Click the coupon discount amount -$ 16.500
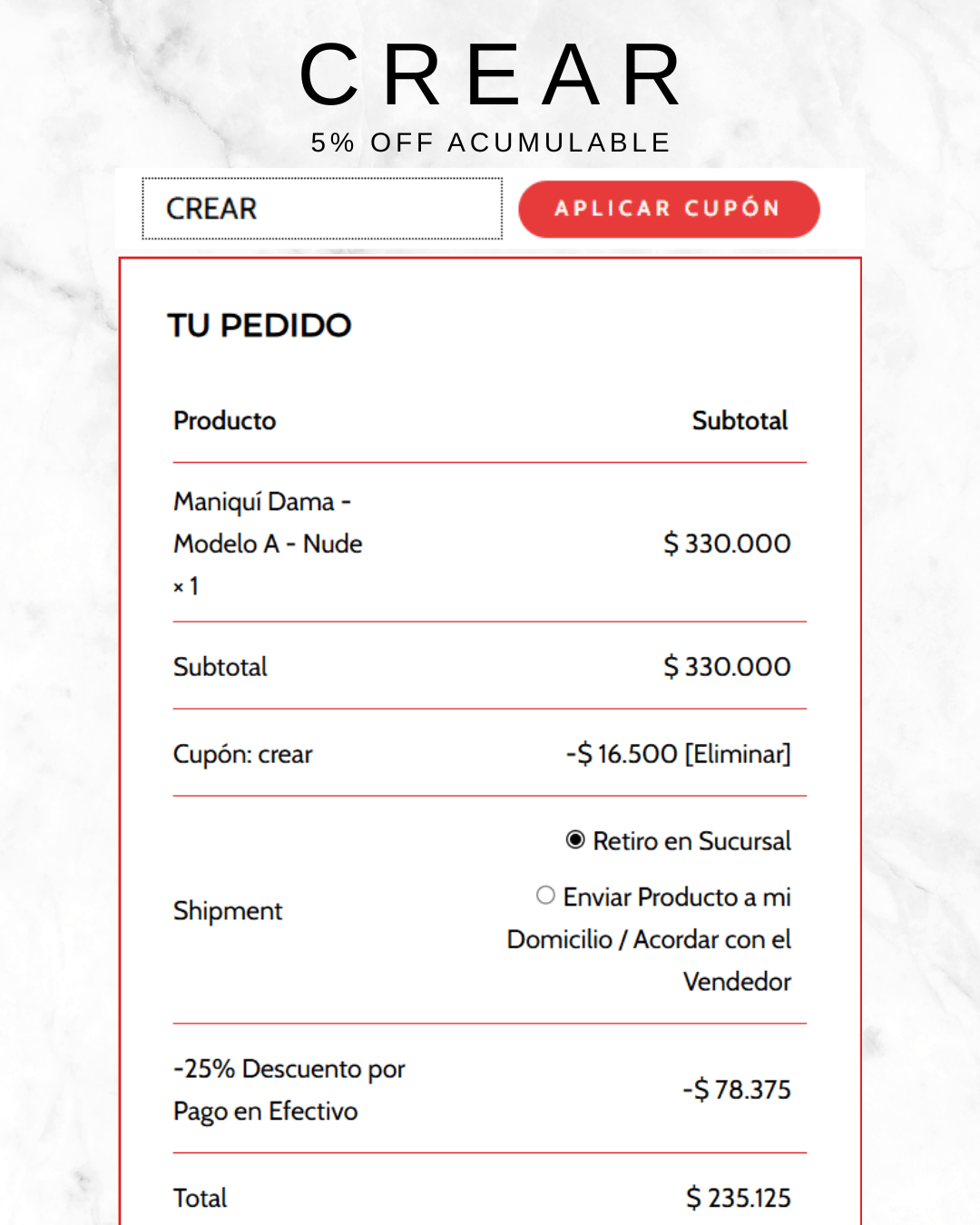980x1225 pixels. pyautogui.click(x=622, y=754)
